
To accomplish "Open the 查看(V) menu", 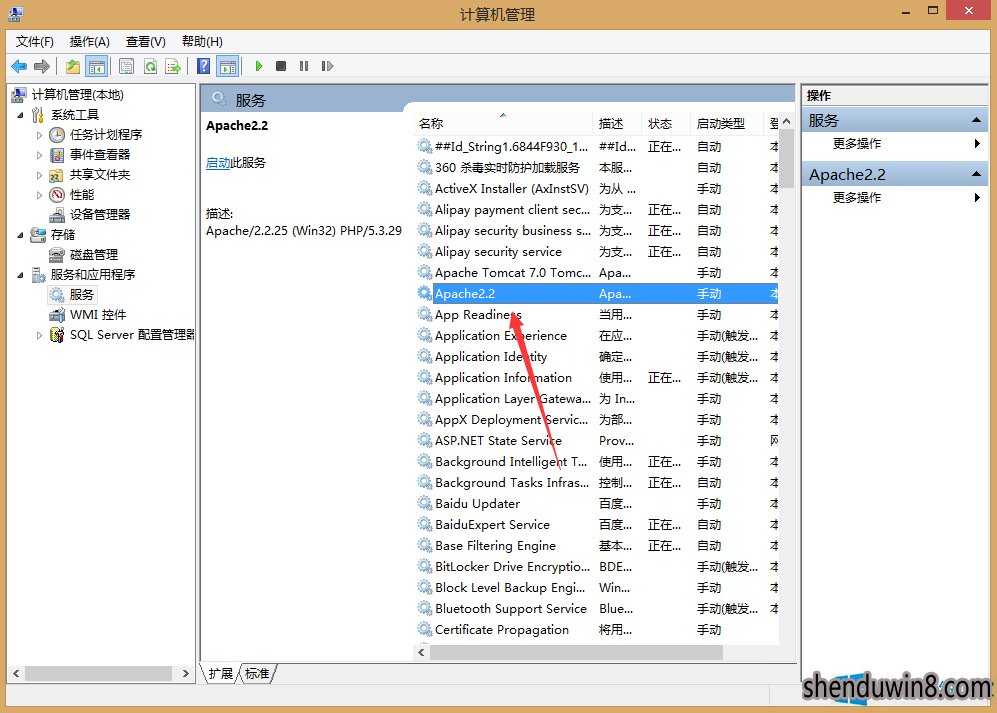I will point(146,42).
